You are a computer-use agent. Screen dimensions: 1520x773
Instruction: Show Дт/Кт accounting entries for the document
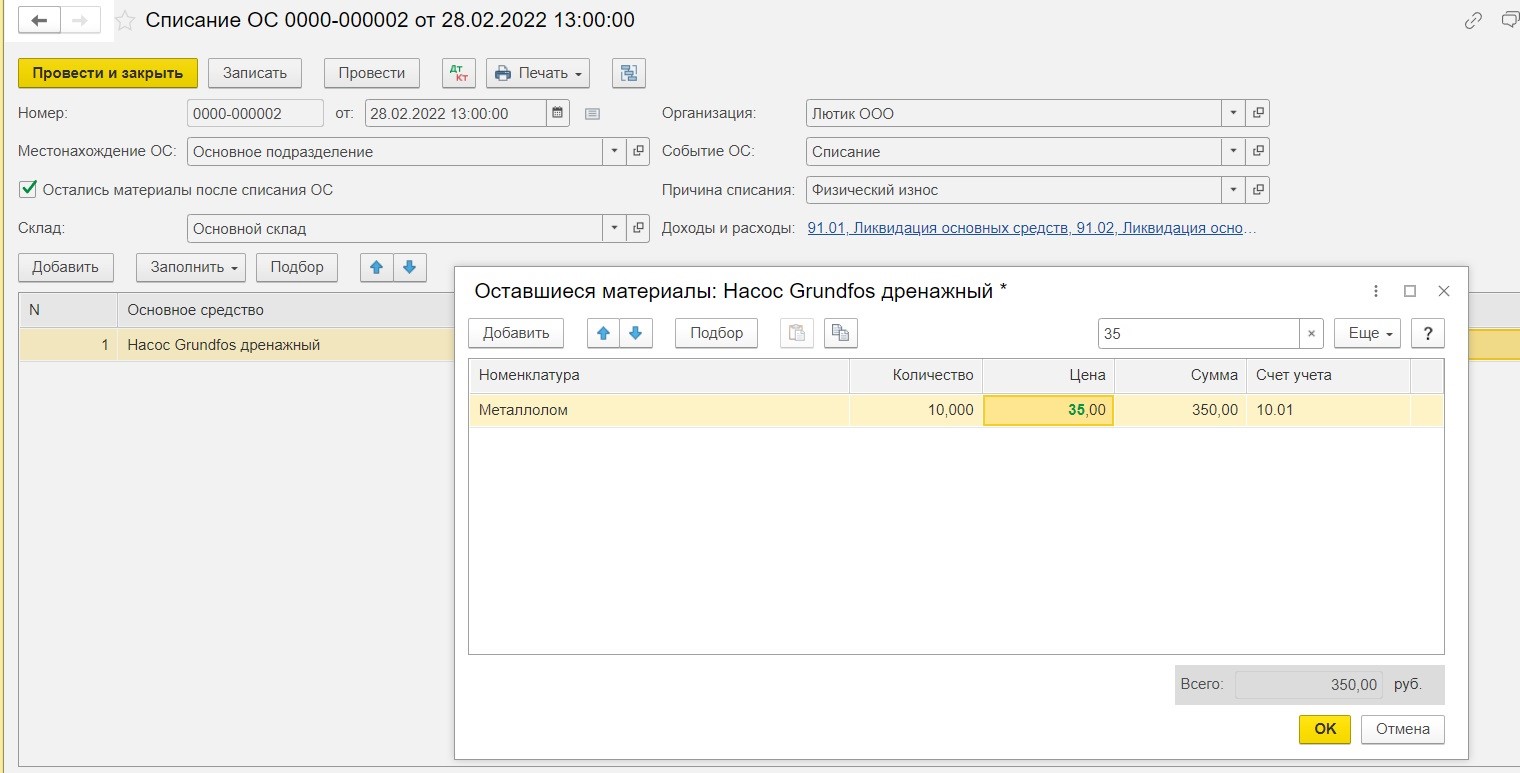[459, 73]
